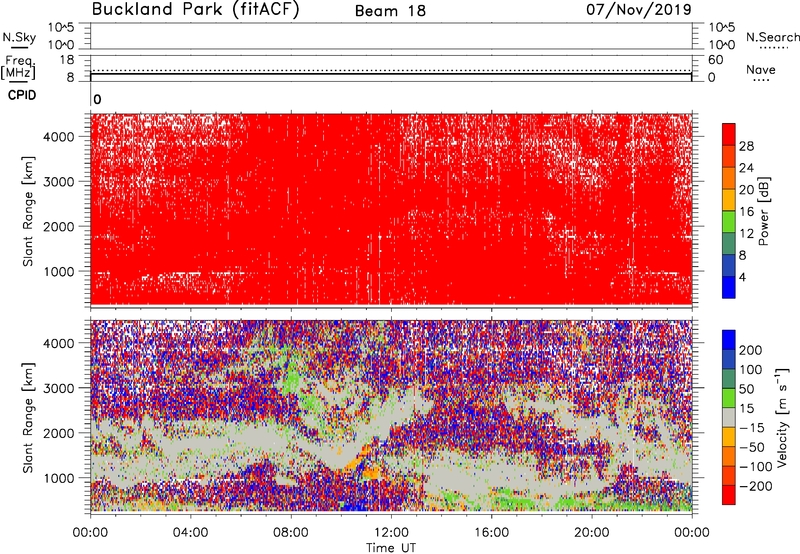Click the gray Velocity colorbar segment between 15 and -15
The image size is (800, 554).
pyautogui.click(x=729, y=417)
